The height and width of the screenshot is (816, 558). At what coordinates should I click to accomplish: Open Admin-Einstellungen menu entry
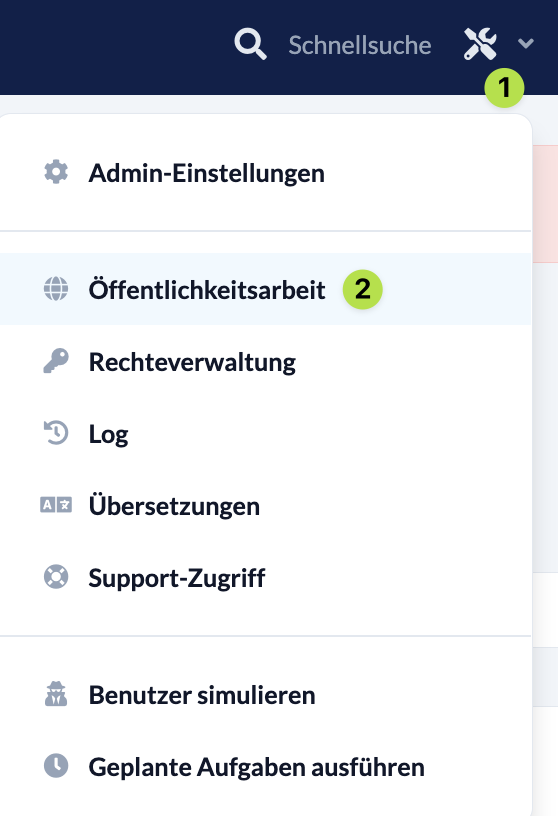[x=265, y=172]
